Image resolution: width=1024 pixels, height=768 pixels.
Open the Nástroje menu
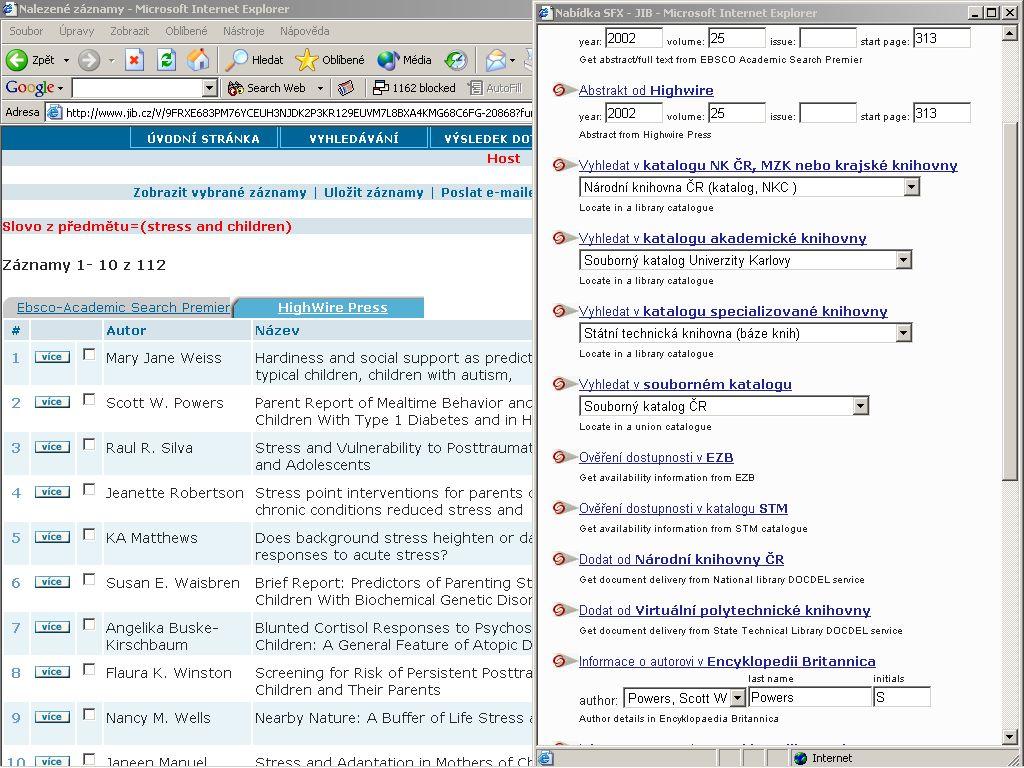coord(244,31)
